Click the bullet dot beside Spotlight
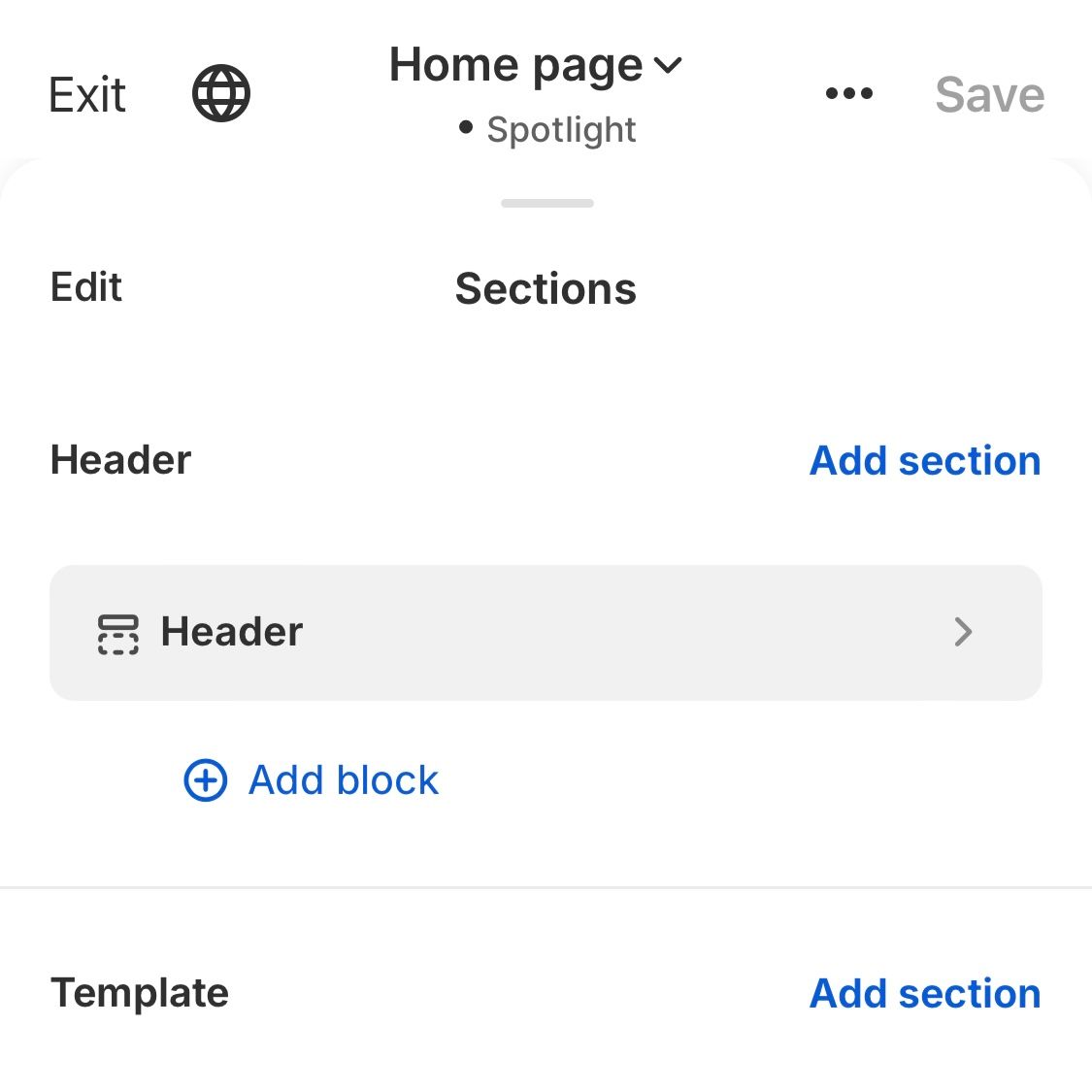1092x1092 pixels. 466,127
